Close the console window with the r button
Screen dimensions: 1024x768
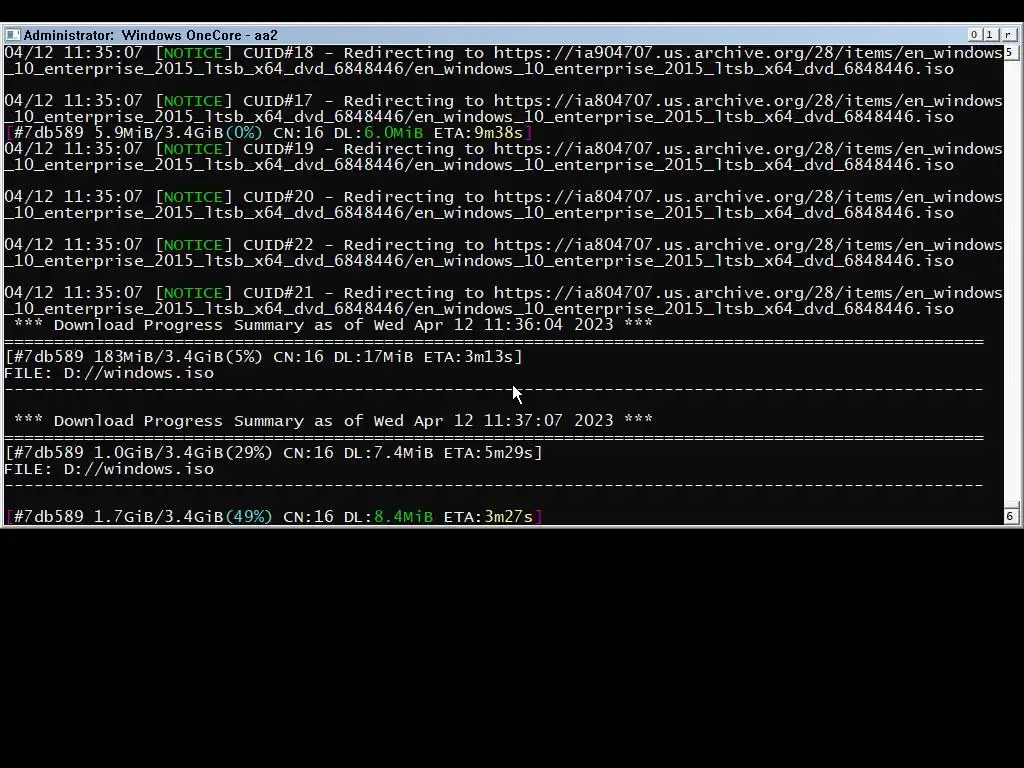click(1008, 35)
